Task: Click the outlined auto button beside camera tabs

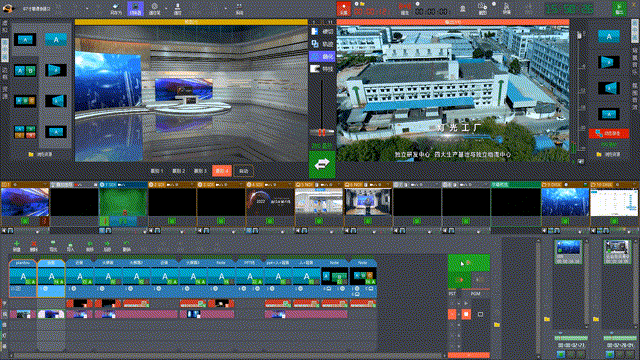Action: [x=244, y=171]
